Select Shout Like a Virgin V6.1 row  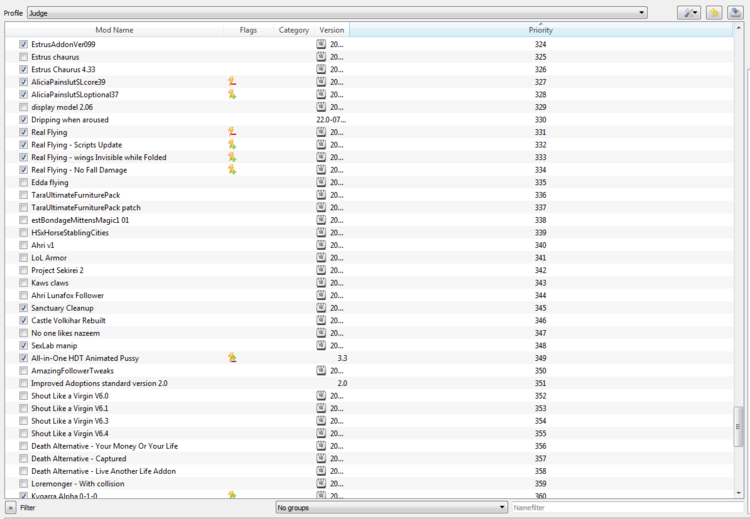click(x=368, y=408)
